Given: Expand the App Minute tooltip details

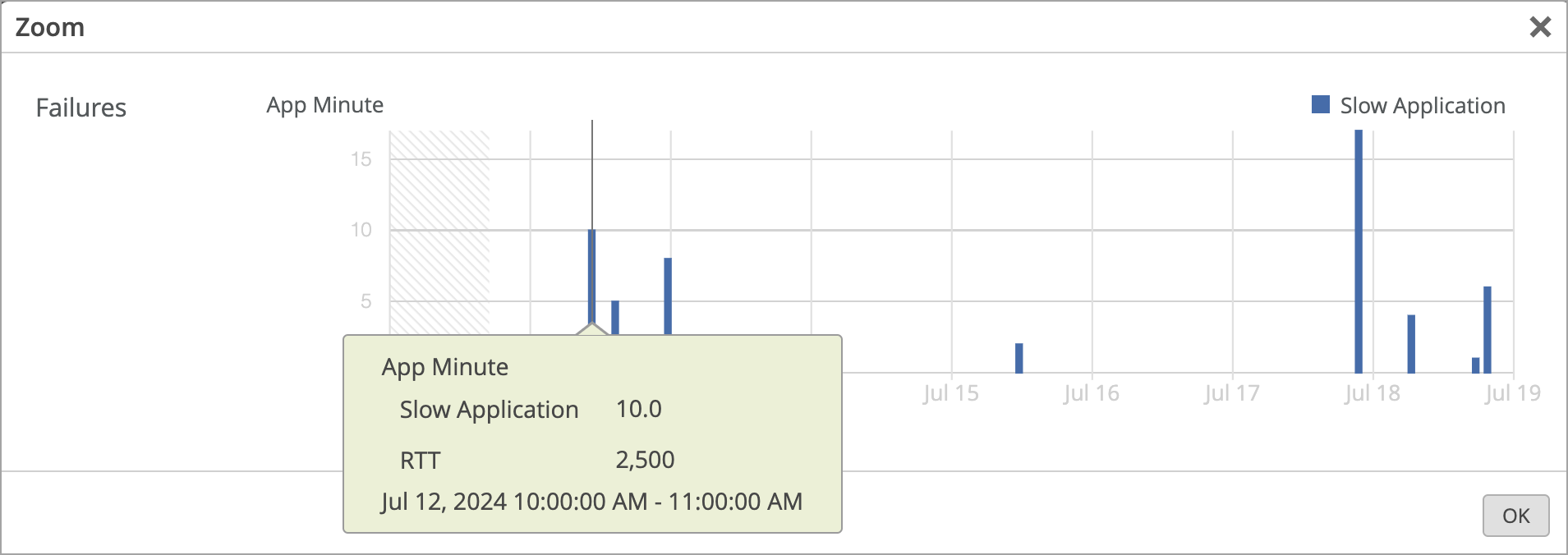Looking at the screenshot, I should 444,366.
